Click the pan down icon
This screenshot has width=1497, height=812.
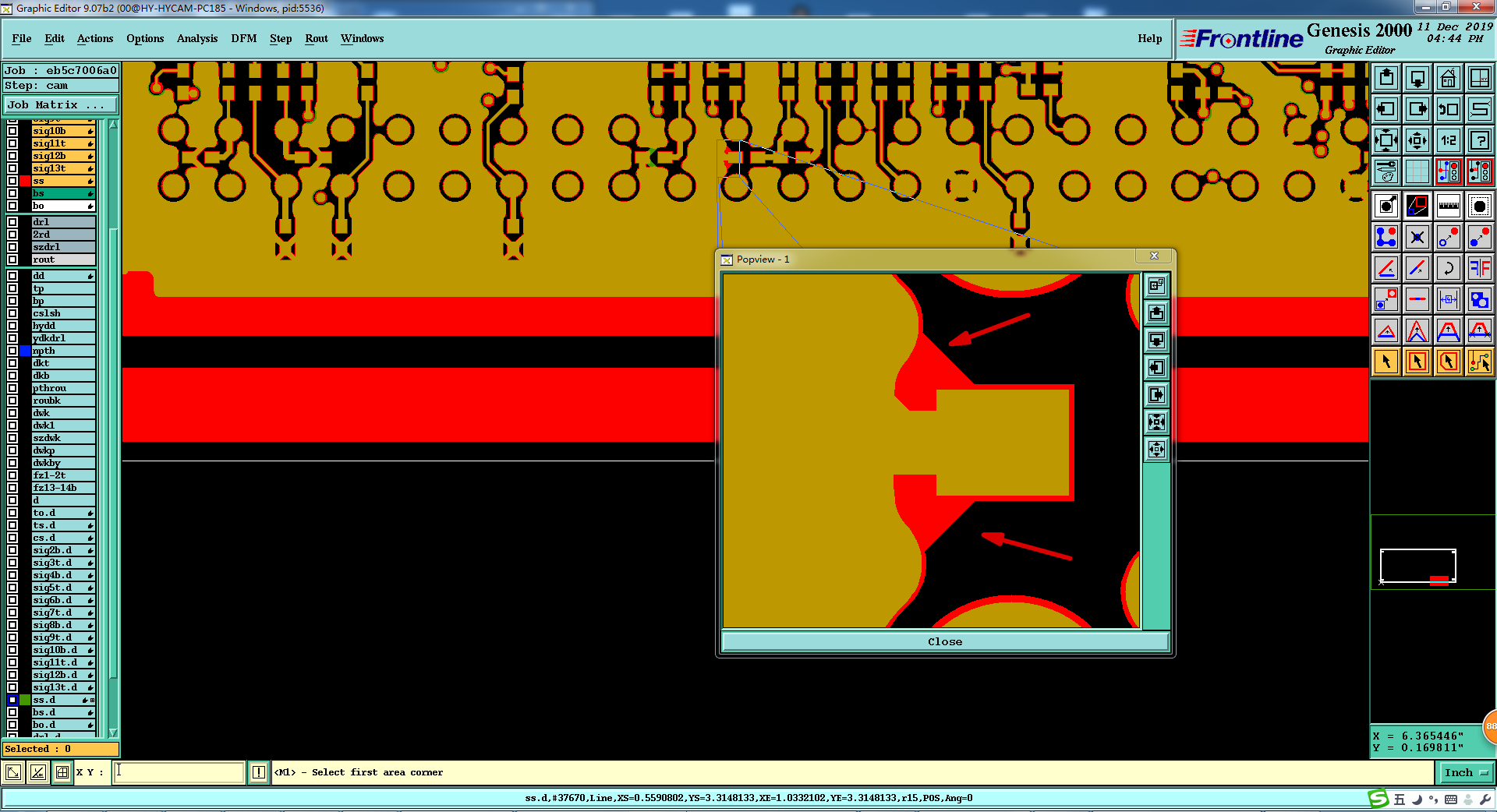coord(1417,78)
